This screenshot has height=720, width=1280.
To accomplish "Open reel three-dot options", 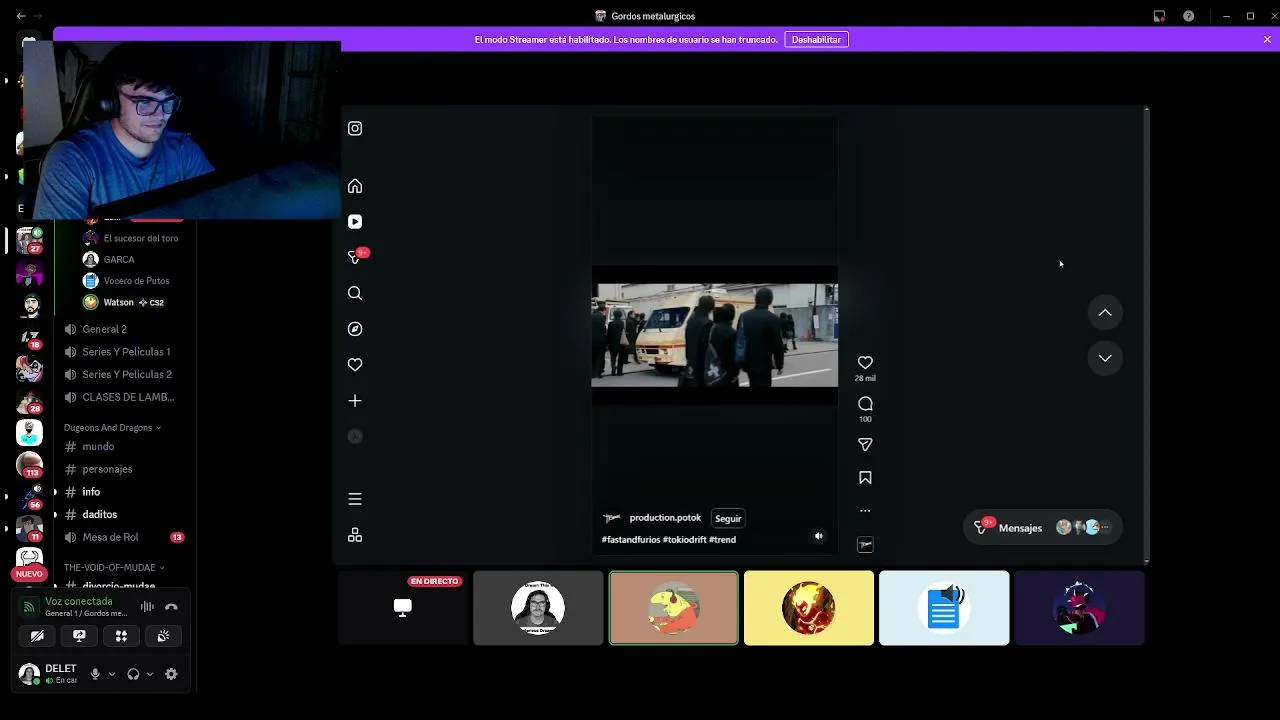I will (865, 511).
